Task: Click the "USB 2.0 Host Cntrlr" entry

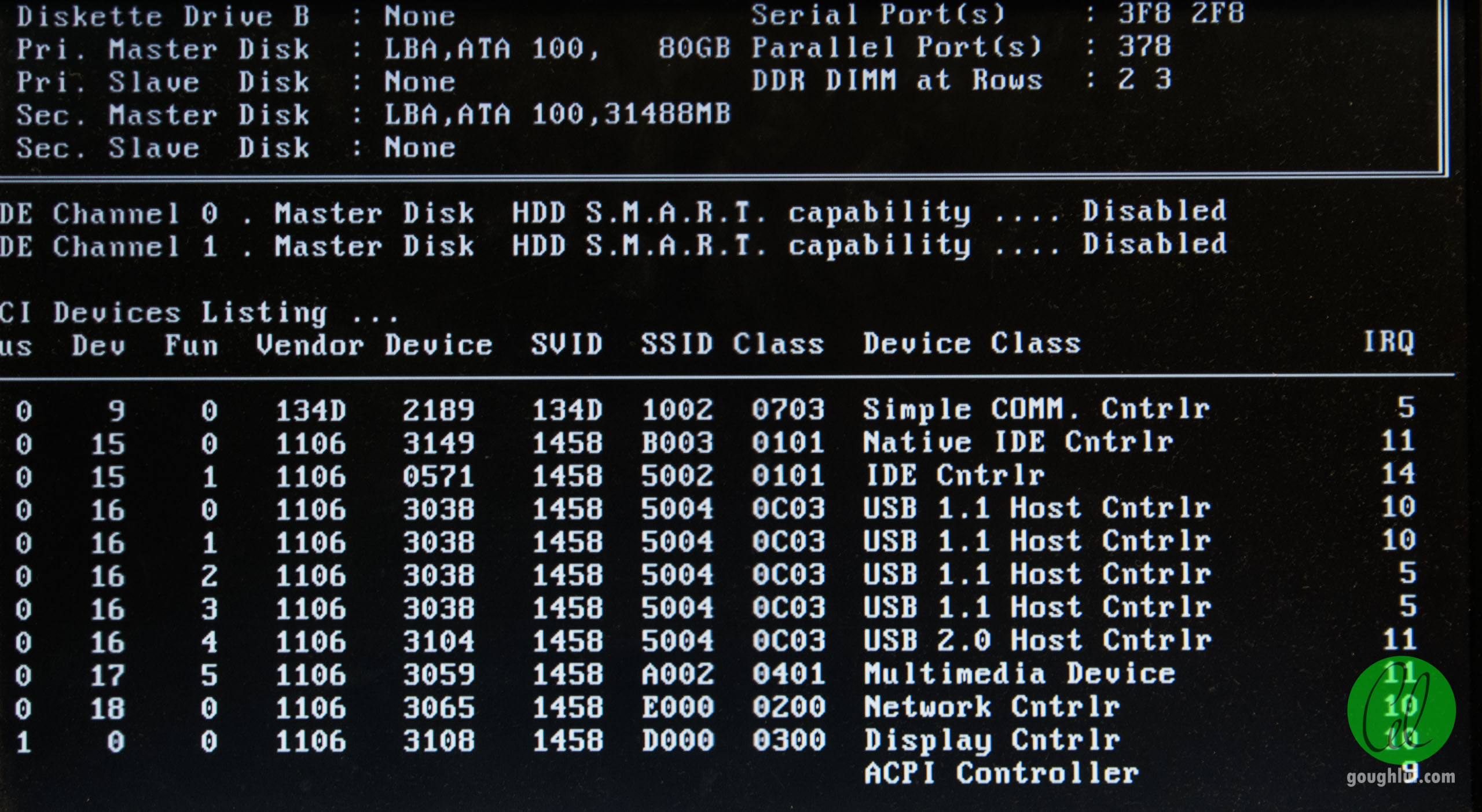Action: [1037, 640]
